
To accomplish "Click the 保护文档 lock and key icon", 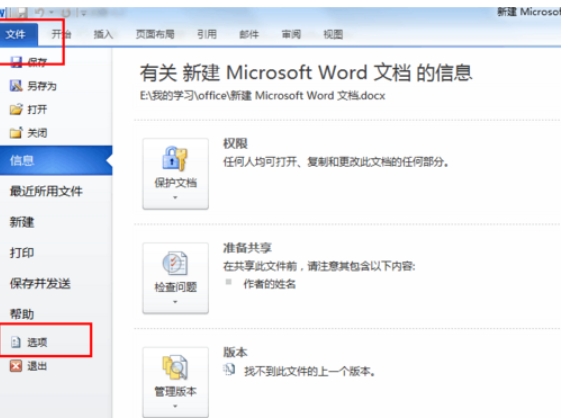I will pyautogui.click(x=175, y=158).
